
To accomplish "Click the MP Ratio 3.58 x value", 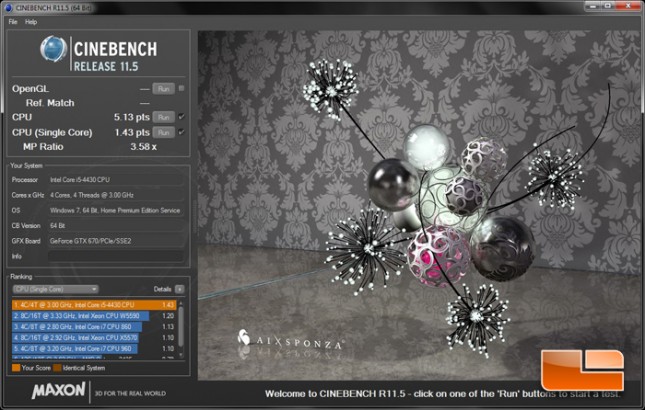I will (143, 147).
